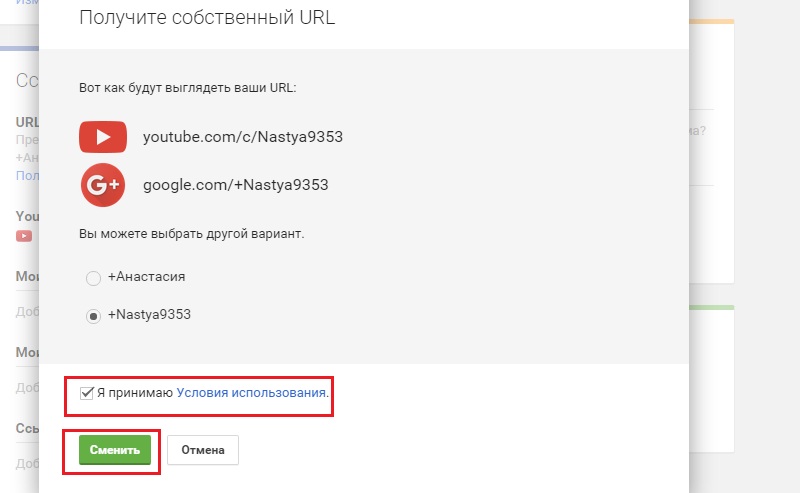Screen dimensions: 800x493
Task: Click the truncated You heading at left
Action: (28, 216)
